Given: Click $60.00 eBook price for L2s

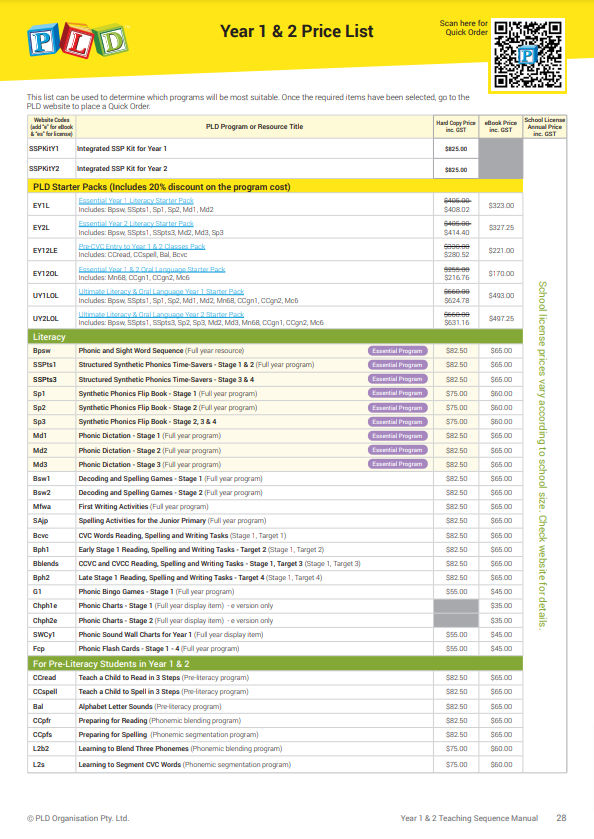Looking at the screenshot, I should (x=501, y=765).
